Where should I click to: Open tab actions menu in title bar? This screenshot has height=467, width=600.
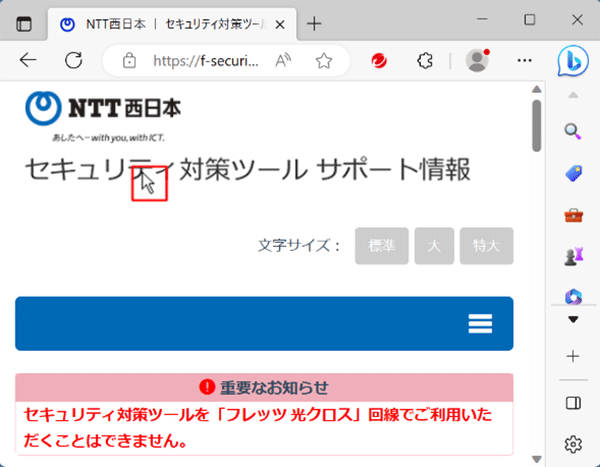(x=24, y=23)
